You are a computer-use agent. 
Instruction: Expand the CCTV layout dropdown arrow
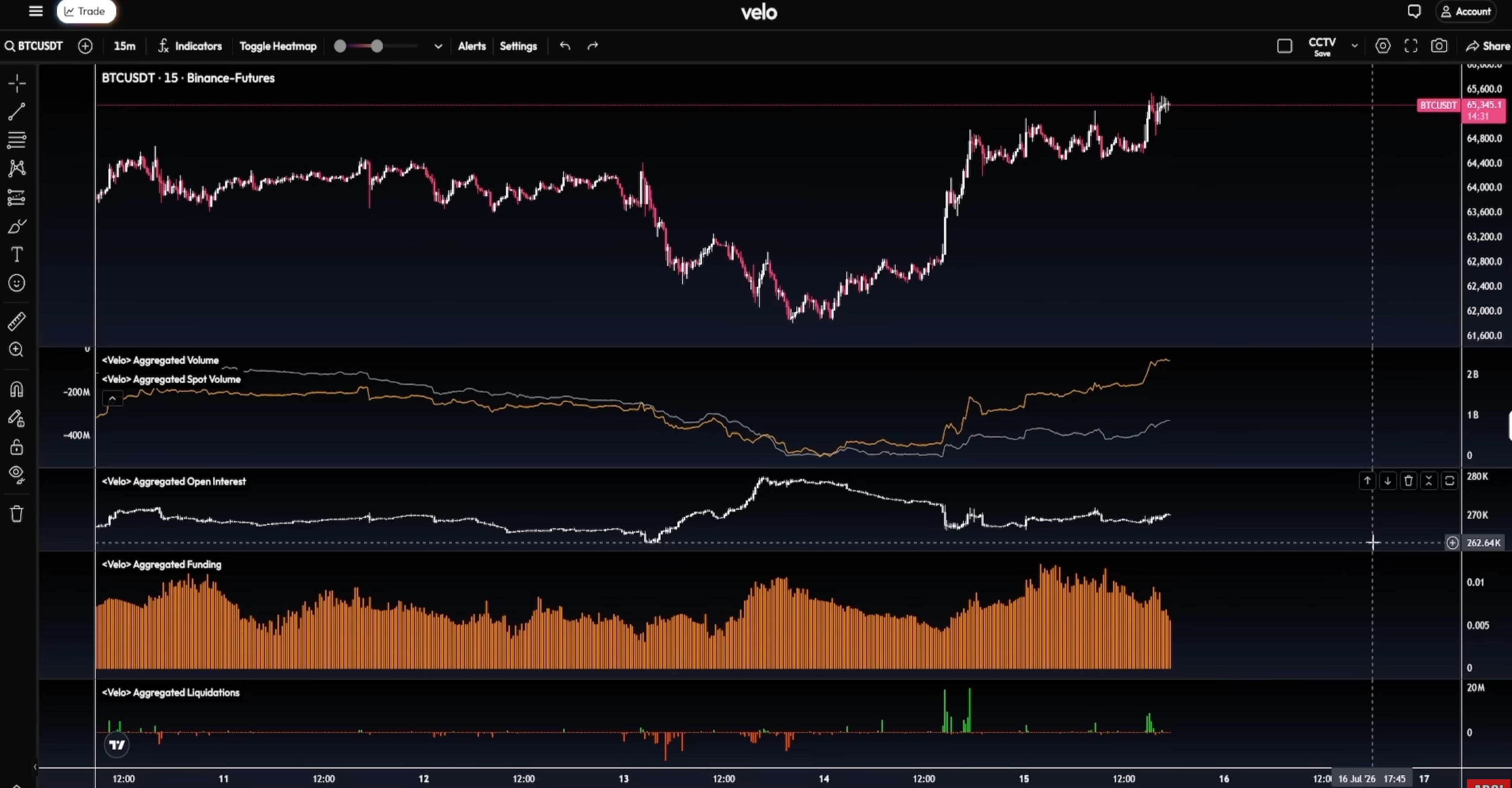pos(1355,46)
